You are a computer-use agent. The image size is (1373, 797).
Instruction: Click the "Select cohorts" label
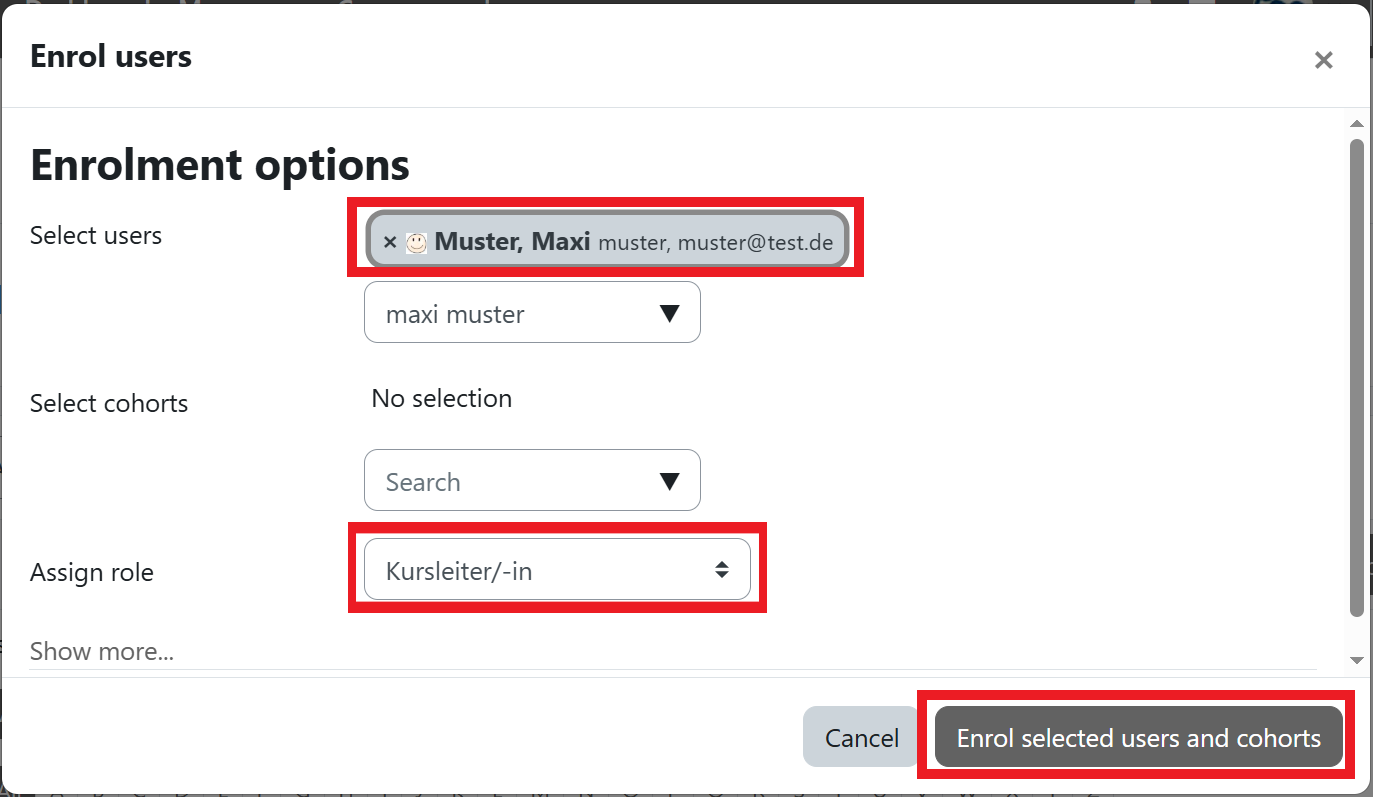point(109,404)
